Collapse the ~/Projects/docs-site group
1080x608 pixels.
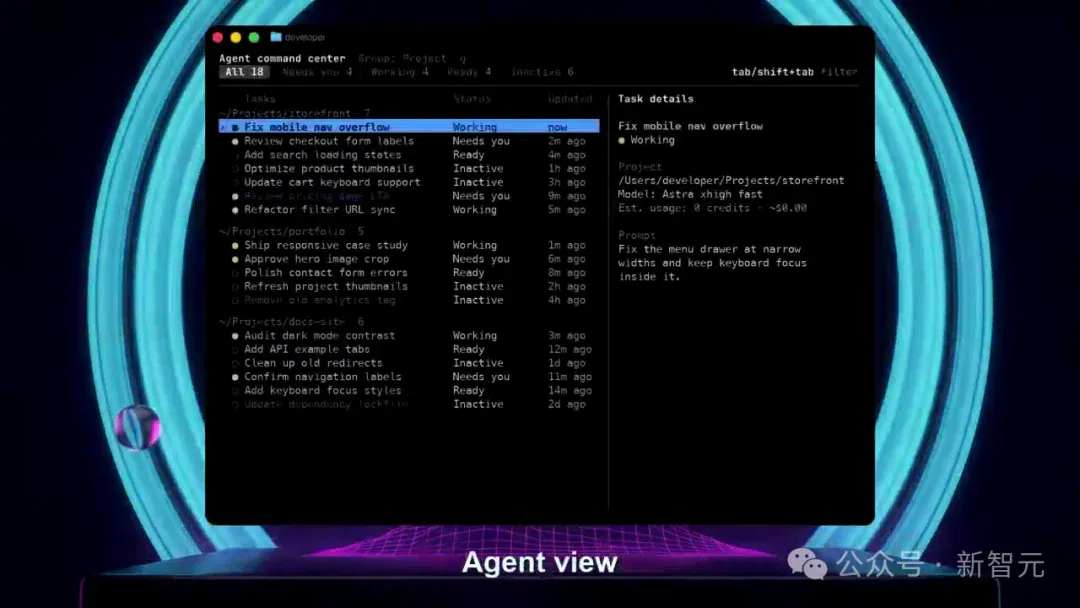coord(291,322)
